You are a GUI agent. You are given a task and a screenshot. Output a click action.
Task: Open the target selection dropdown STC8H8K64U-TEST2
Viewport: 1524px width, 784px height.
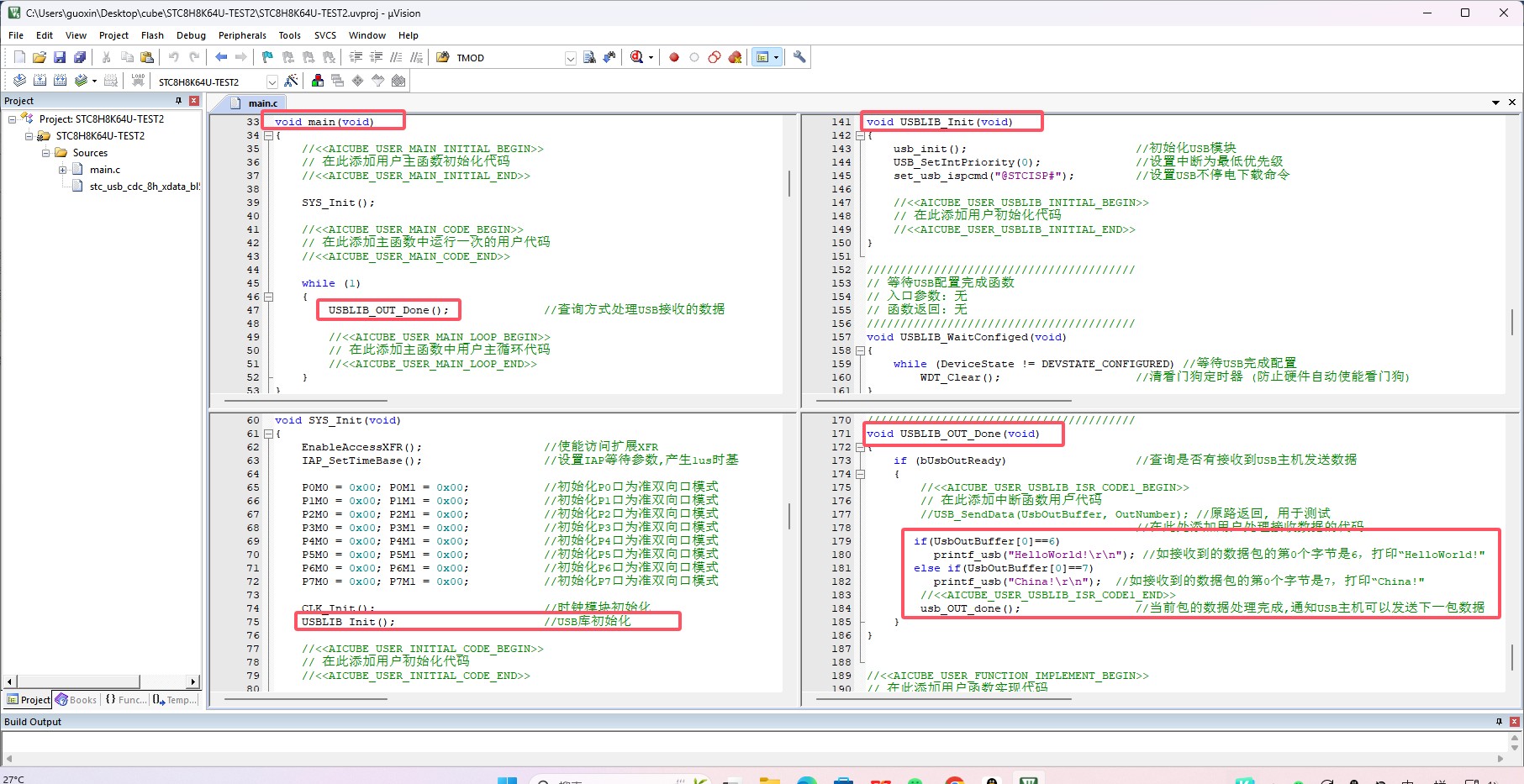click(x=272, y=82)
